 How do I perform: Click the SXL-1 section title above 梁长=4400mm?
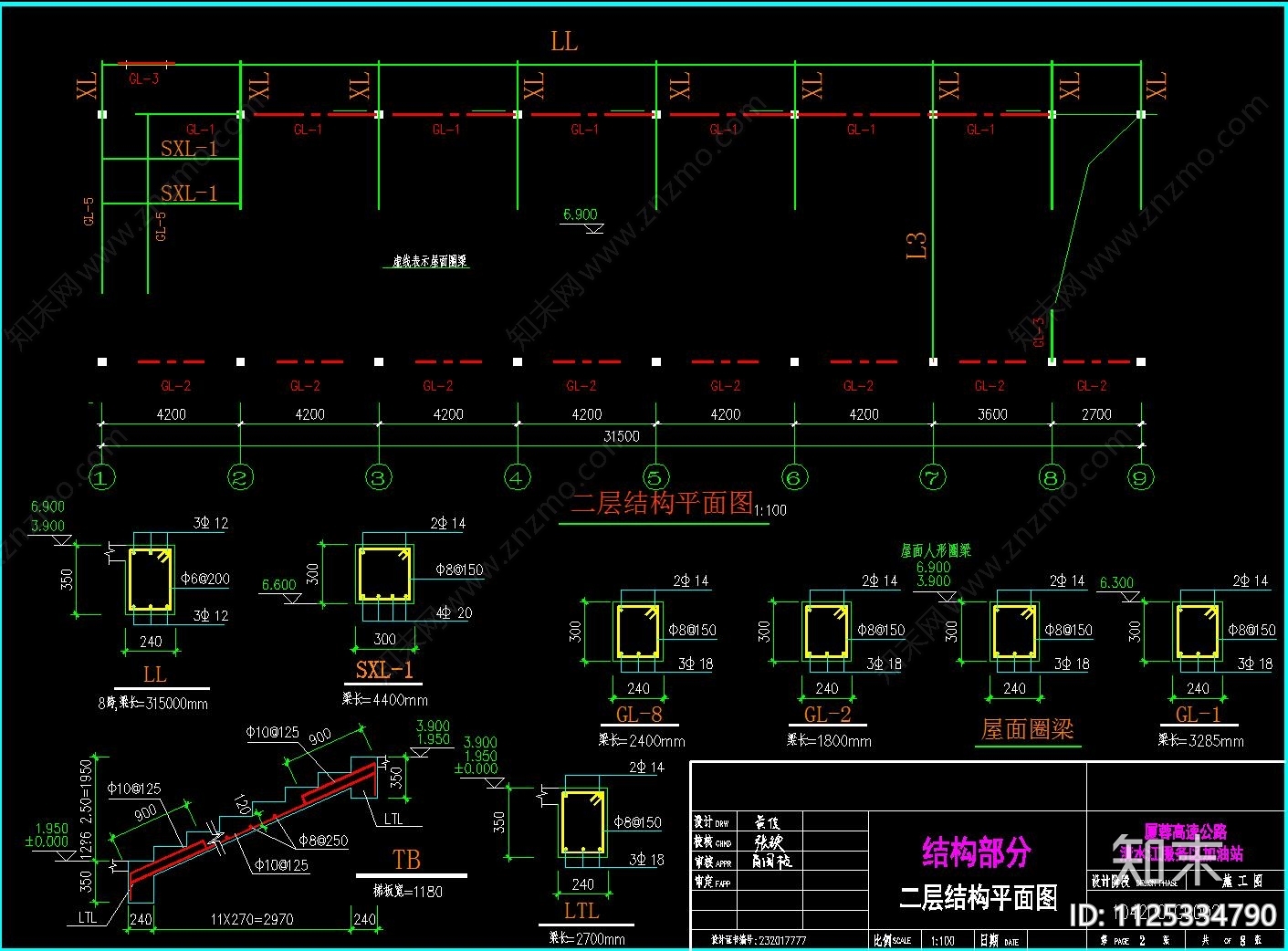384,670
